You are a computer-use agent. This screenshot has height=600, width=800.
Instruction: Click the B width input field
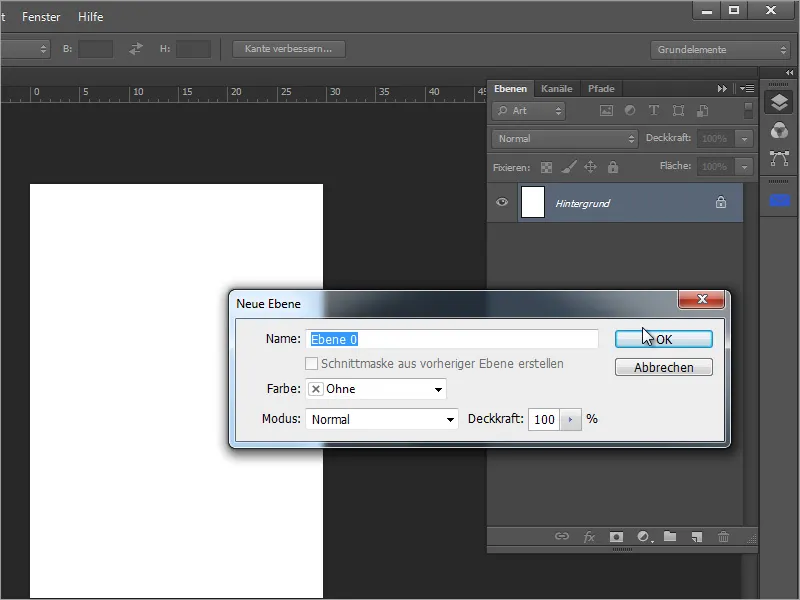point(95,49)
